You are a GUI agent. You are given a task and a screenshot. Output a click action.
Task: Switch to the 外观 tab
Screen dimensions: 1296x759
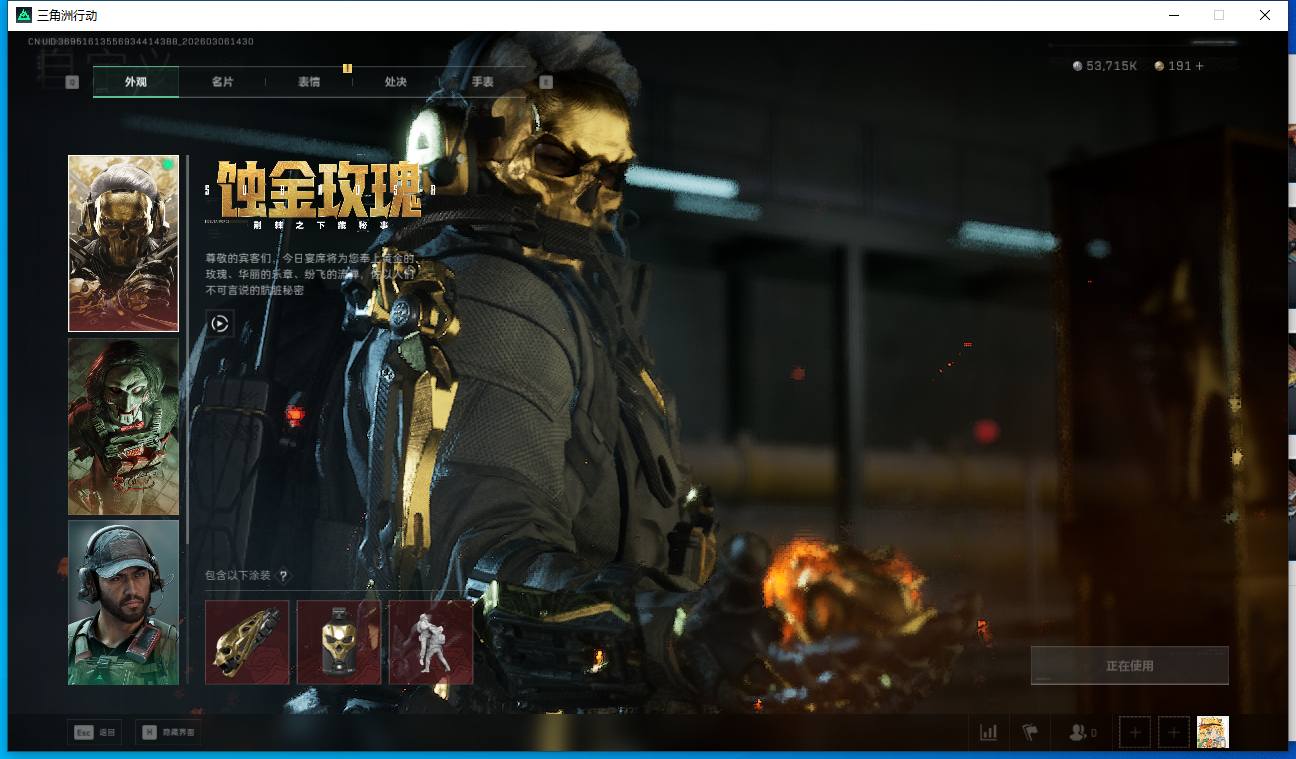click(x=136, y=82)
